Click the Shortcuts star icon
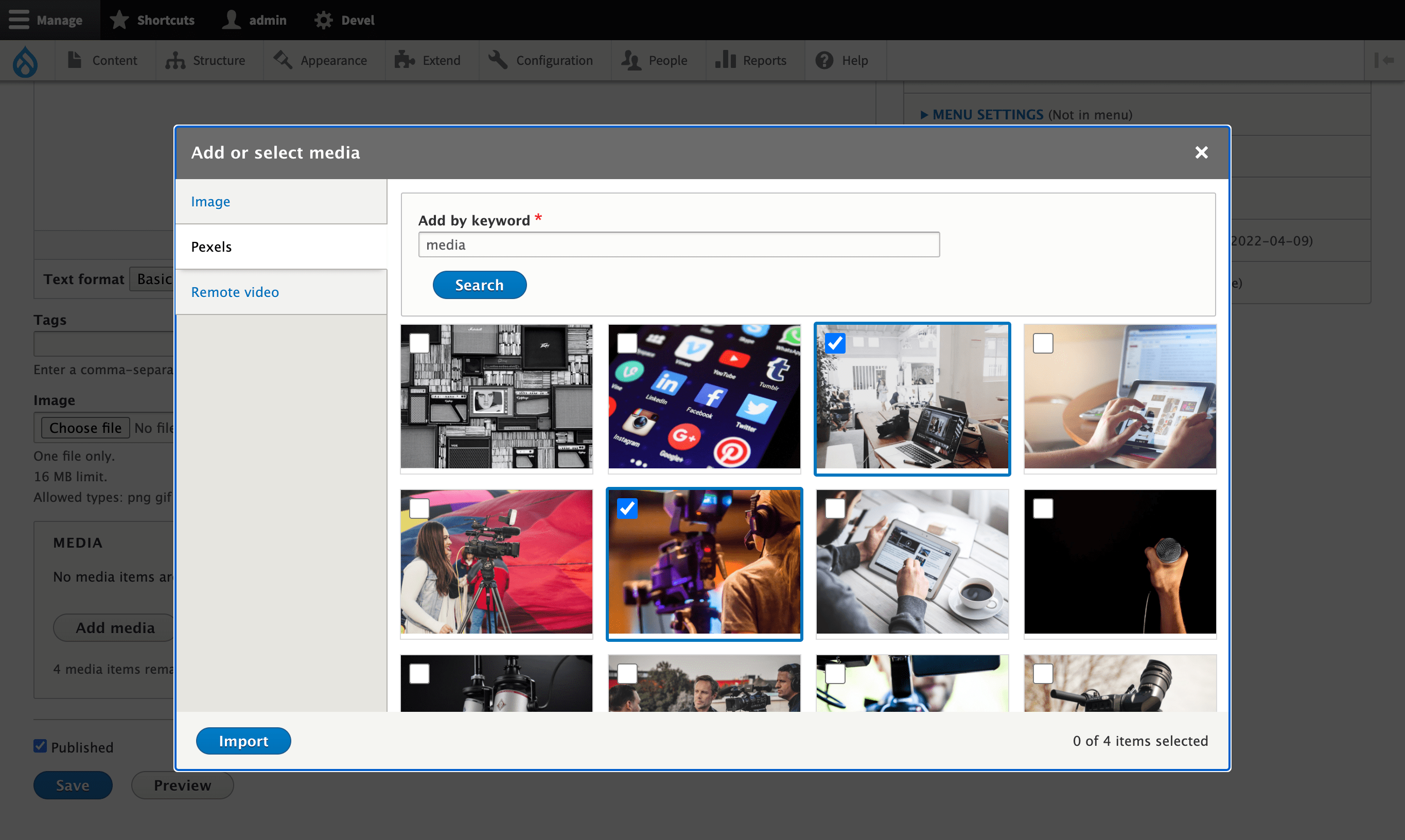 (119, 20)
